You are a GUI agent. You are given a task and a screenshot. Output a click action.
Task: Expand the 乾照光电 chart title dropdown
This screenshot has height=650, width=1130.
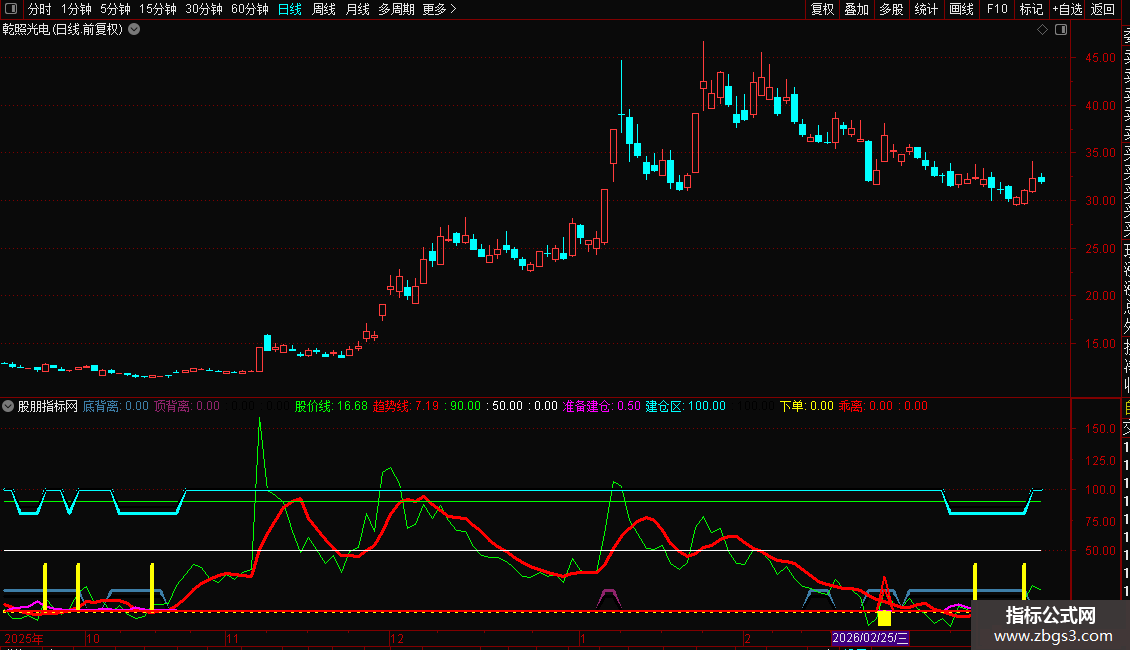coord(134,30)
